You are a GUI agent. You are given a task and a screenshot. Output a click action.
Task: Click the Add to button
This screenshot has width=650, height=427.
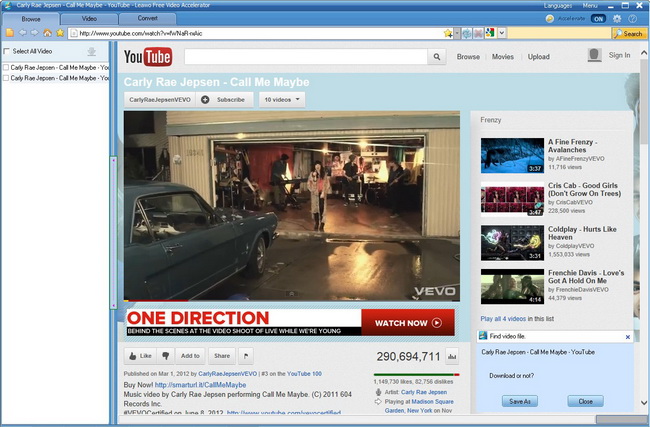tap(190, 356)
